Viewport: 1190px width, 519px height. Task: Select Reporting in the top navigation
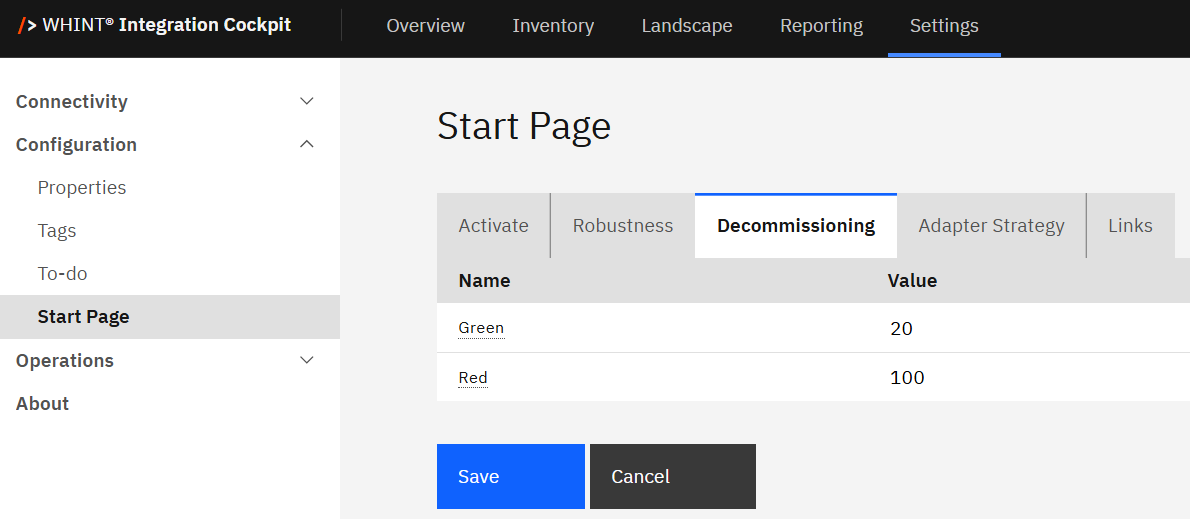pyautogui.click(x=821, y=26)
